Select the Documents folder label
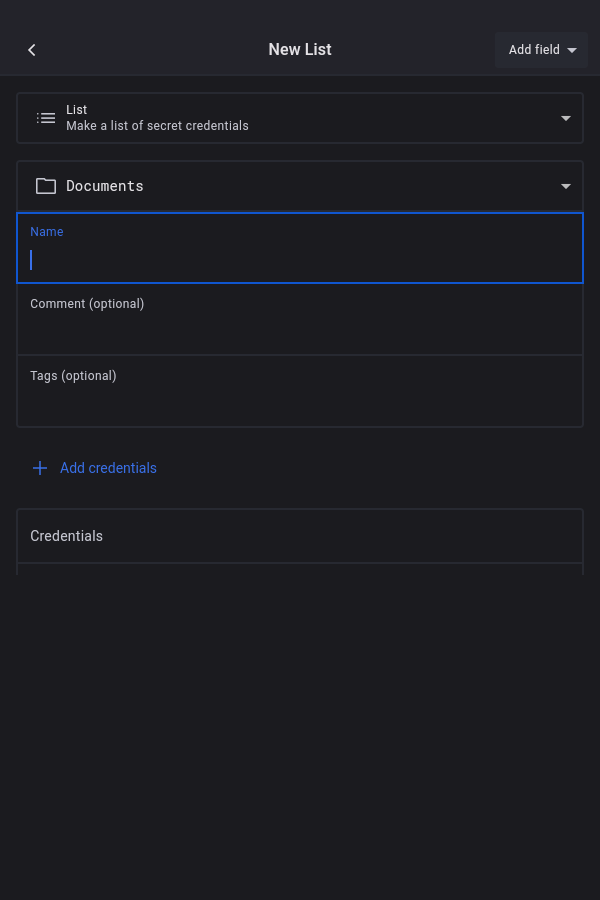 point(105,186)
